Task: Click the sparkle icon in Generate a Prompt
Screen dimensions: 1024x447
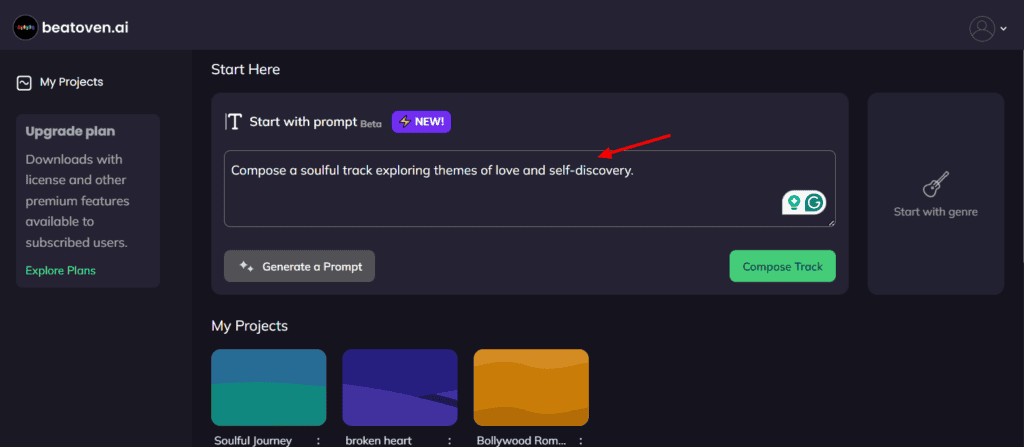Action: coord(246,266)
